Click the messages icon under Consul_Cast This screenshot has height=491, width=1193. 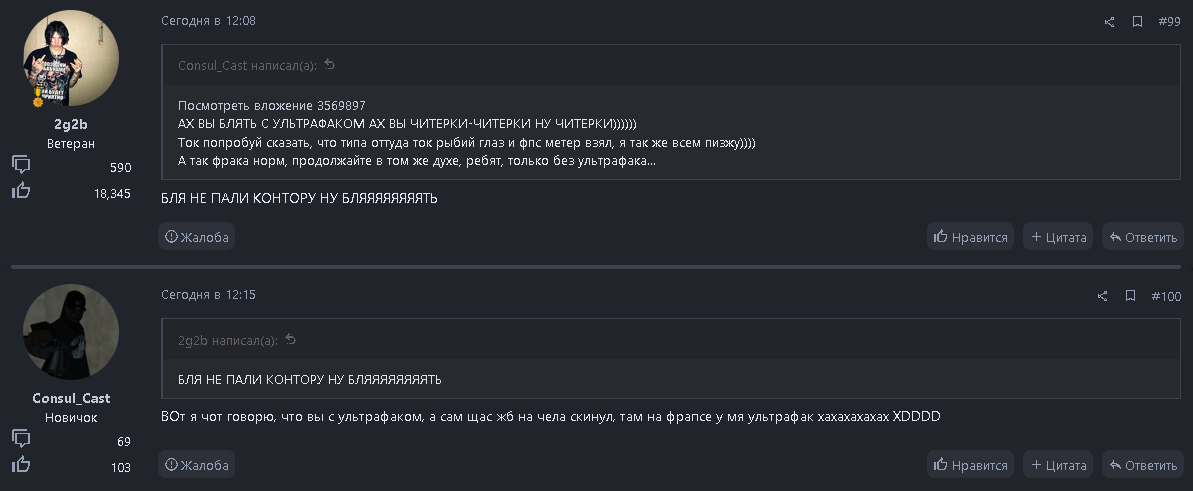click(x=21, y=439)
